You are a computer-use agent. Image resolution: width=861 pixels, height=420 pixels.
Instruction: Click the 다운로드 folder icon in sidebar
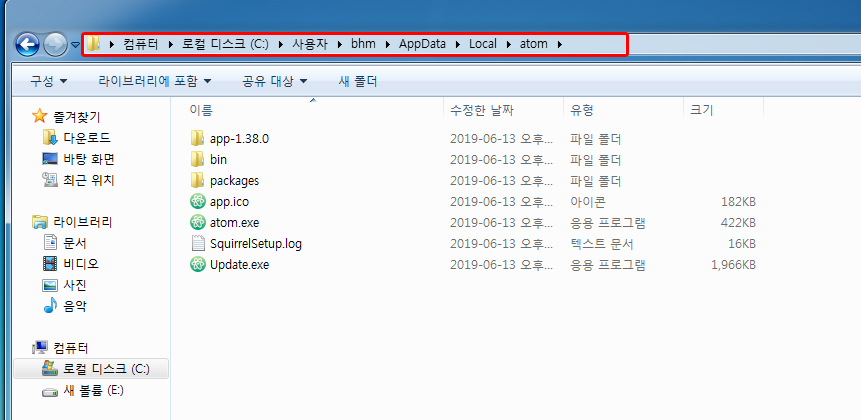point(50,137)
